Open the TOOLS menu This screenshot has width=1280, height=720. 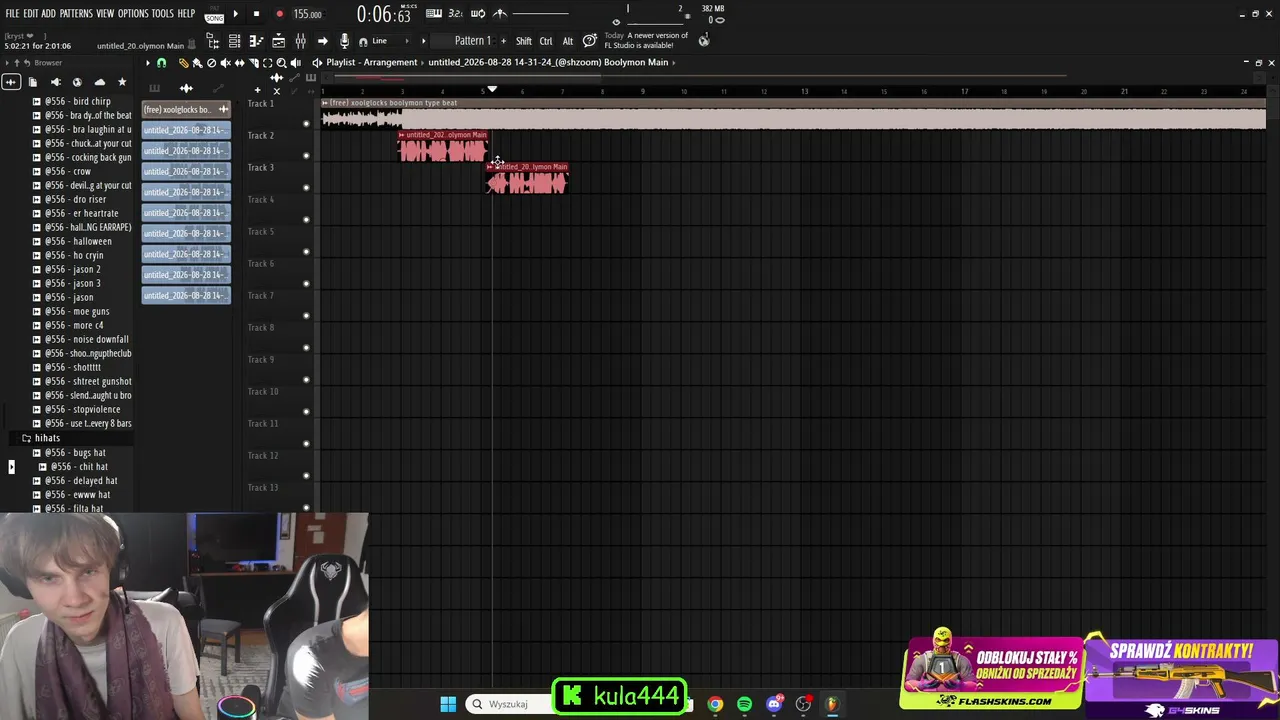click(163, 14)
